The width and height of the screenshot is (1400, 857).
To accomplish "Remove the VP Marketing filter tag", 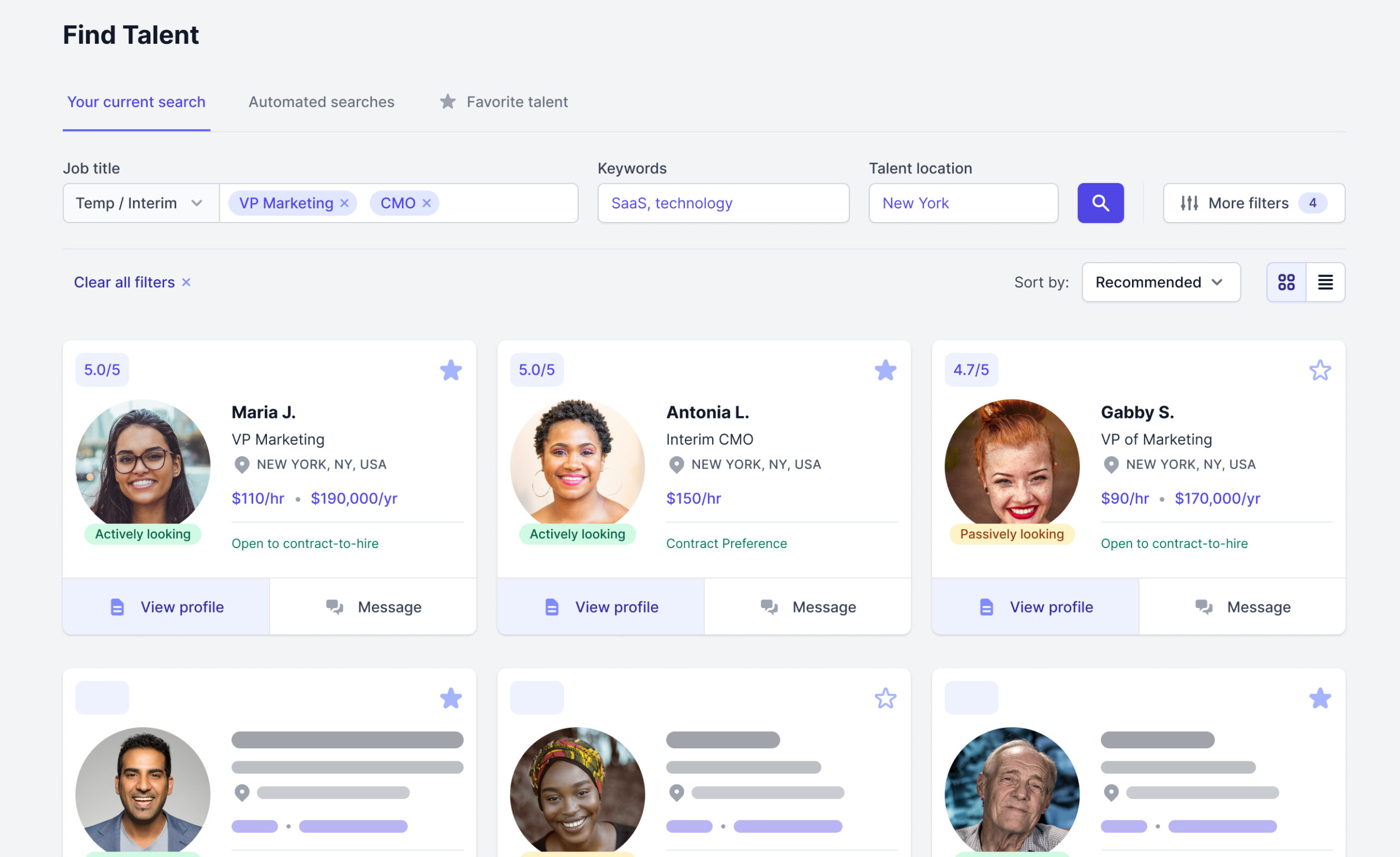I will point(343,203).
